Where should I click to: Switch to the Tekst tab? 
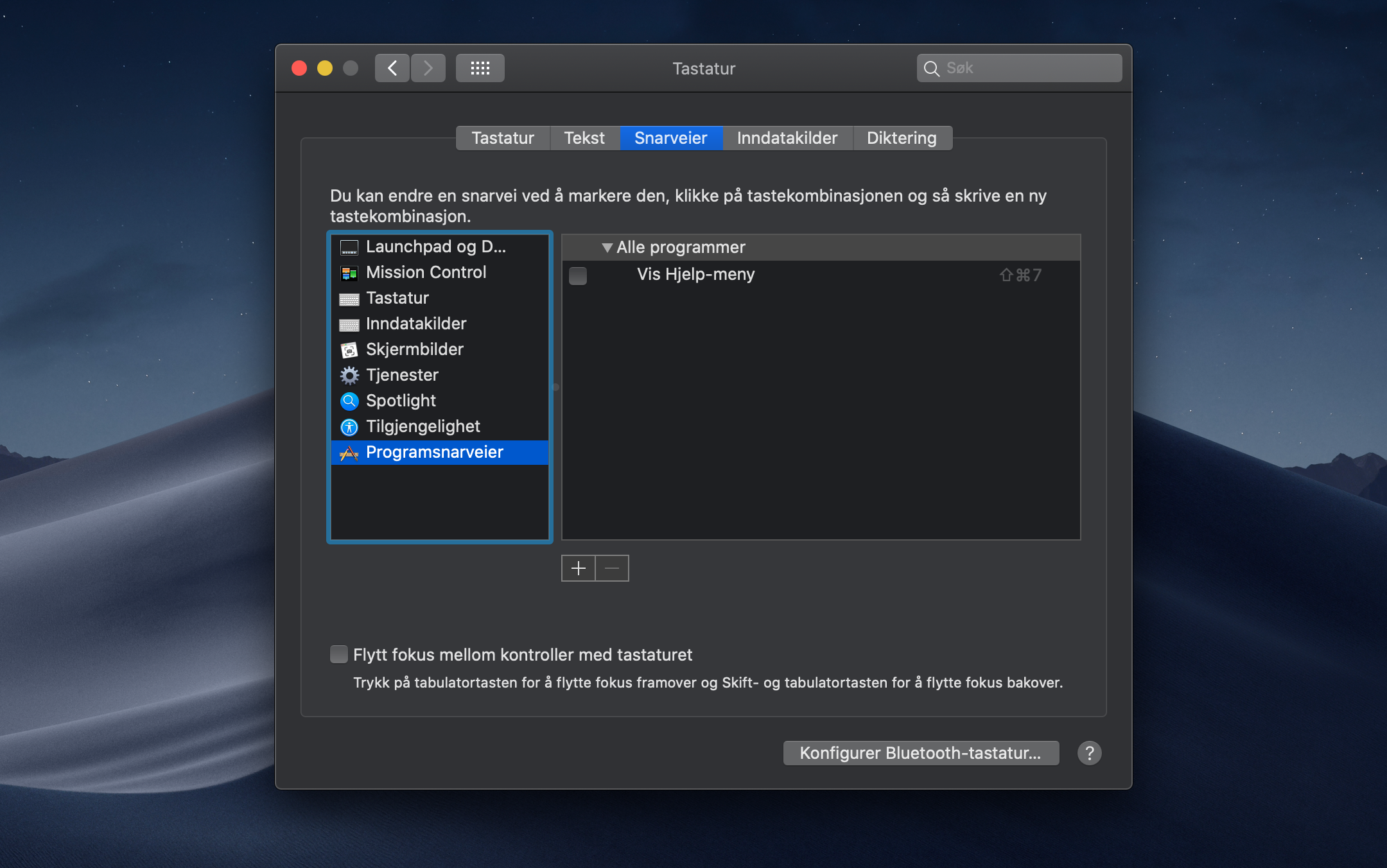pos(584,138)
